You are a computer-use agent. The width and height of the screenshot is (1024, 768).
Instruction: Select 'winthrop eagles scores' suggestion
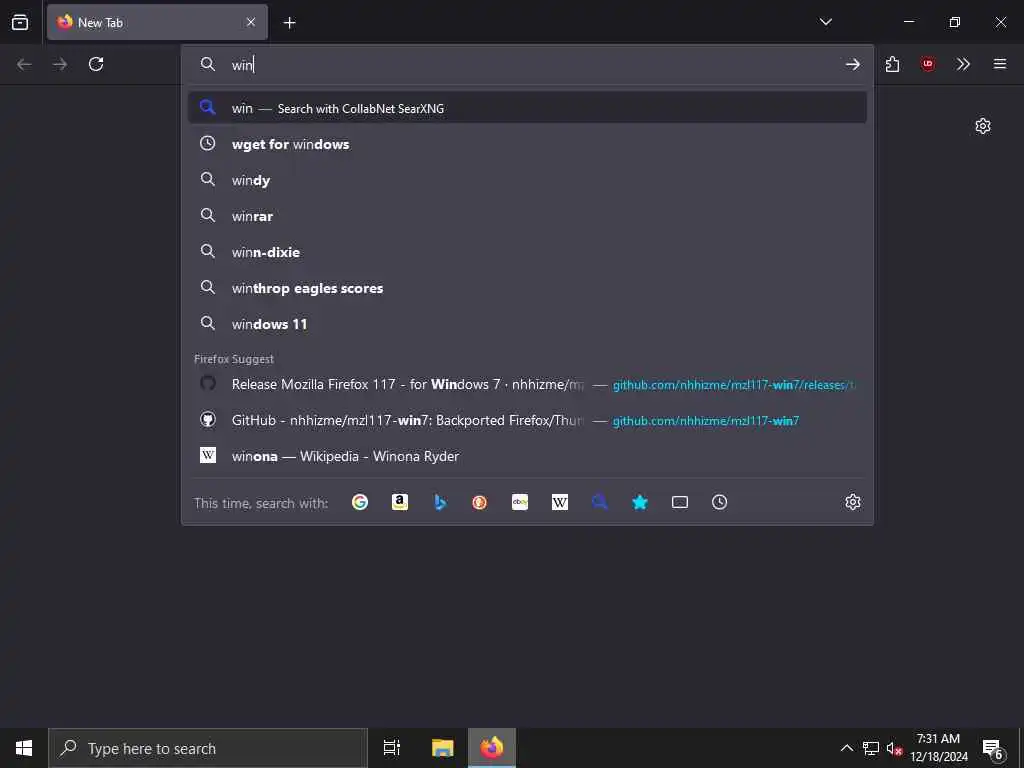pos(527,287)
